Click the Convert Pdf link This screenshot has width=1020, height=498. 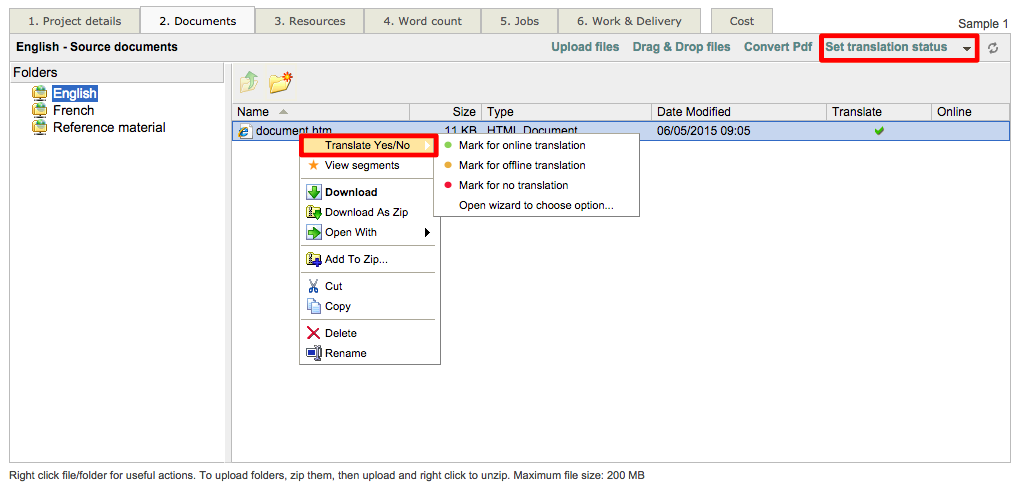[777, 47]
